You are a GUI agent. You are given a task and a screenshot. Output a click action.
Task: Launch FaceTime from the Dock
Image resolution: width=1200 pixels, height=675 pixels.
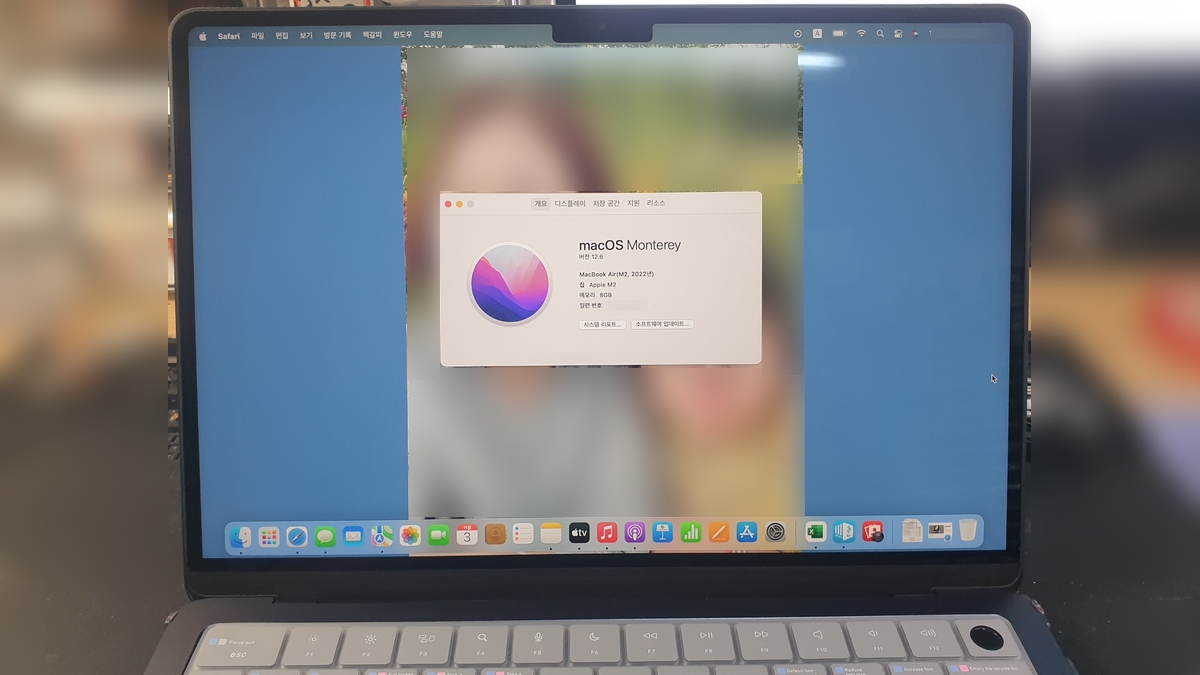pos(438,536)
